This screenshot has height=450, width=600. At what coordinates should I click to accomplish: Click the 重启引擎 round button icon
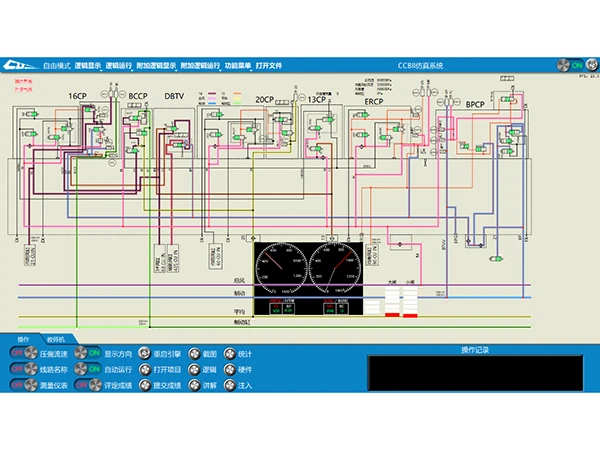[144, 354]
